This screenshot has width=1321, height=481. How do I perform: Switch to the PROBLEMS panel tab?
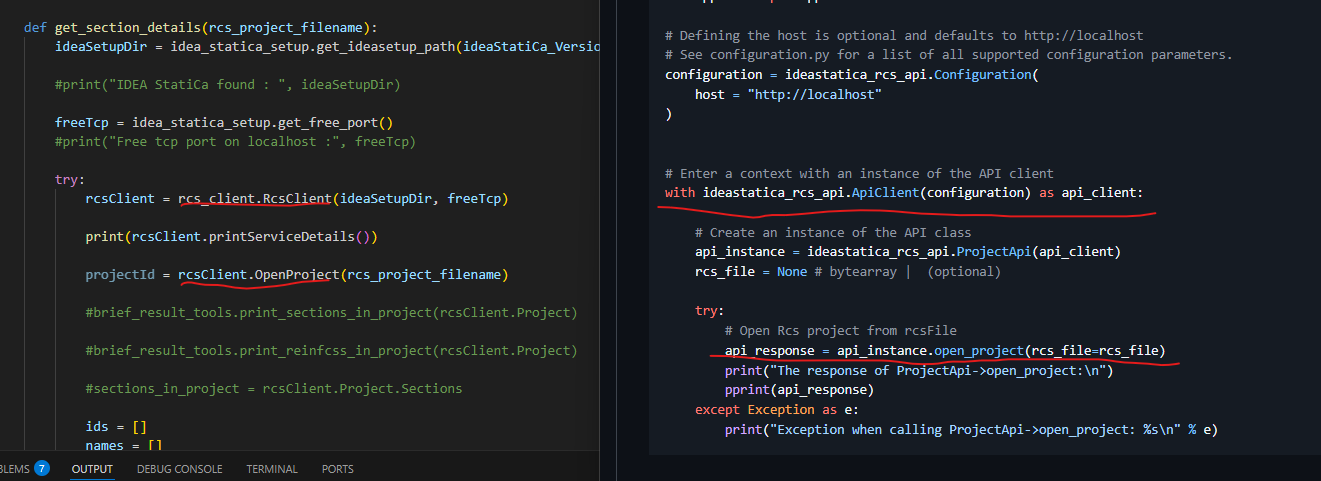[x=15, y=469]
